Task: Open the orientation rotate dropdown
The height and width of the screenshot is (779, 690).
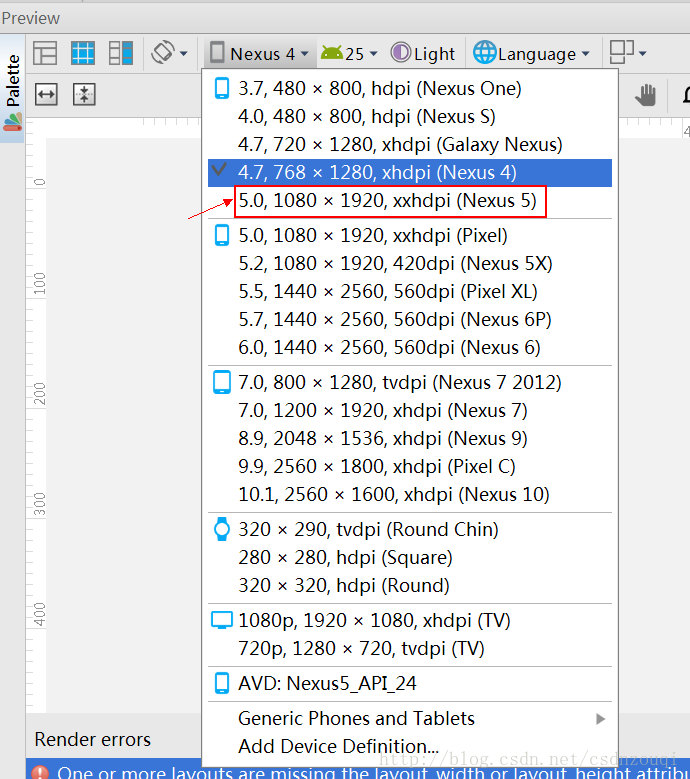Action: point(169,53)
